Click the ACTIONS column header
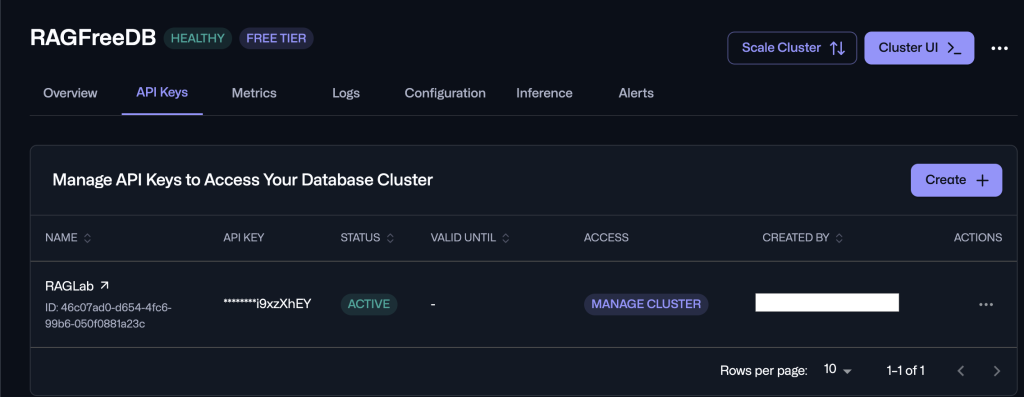Viewport: 1024px width, 397px height. click(x=978, y=238)
